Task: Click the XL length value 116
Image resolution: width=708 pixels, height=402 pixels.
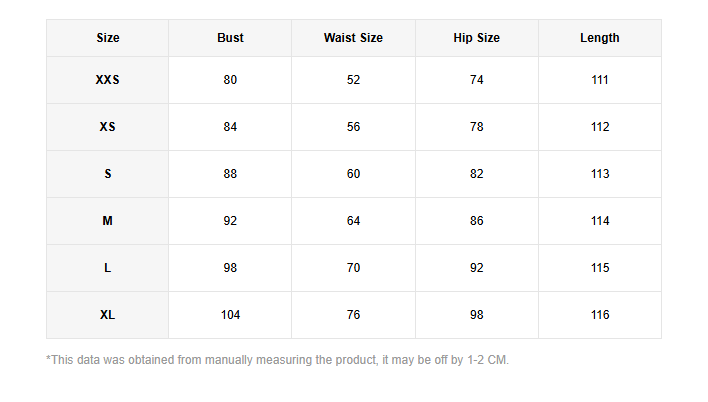Action: pyautogui.click(x=599, y=315)
